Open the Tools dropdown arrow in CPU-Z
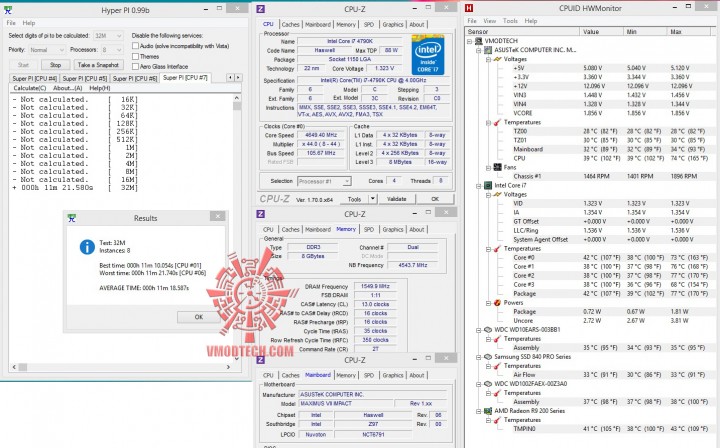This screenshot has height=448, width=720. (x=373, y=199)
